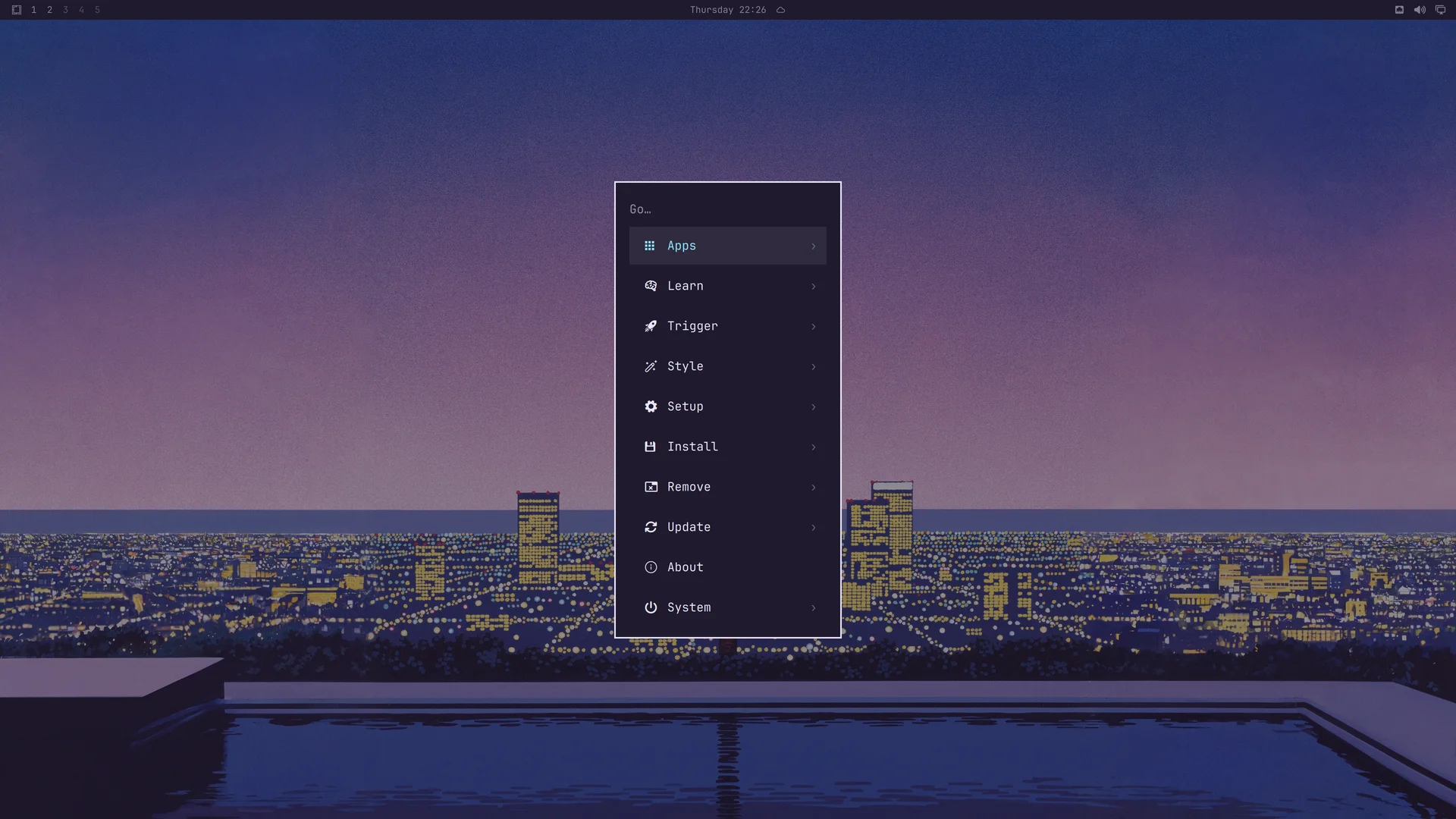This screenshot has height=819, width=1456.
Task: Expand the Remove submenu chevron
Action: [814, 488]
